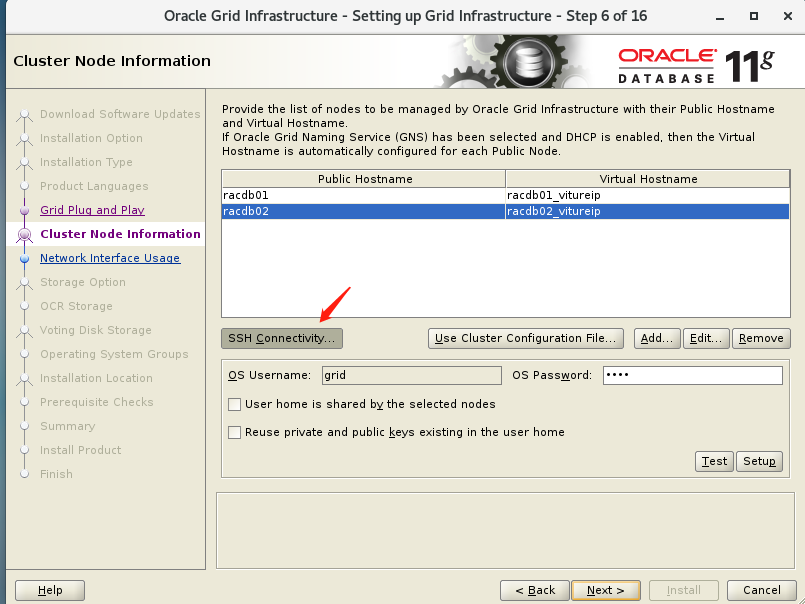Close the installer window
The image size is (805, 604).
[788, 16]
